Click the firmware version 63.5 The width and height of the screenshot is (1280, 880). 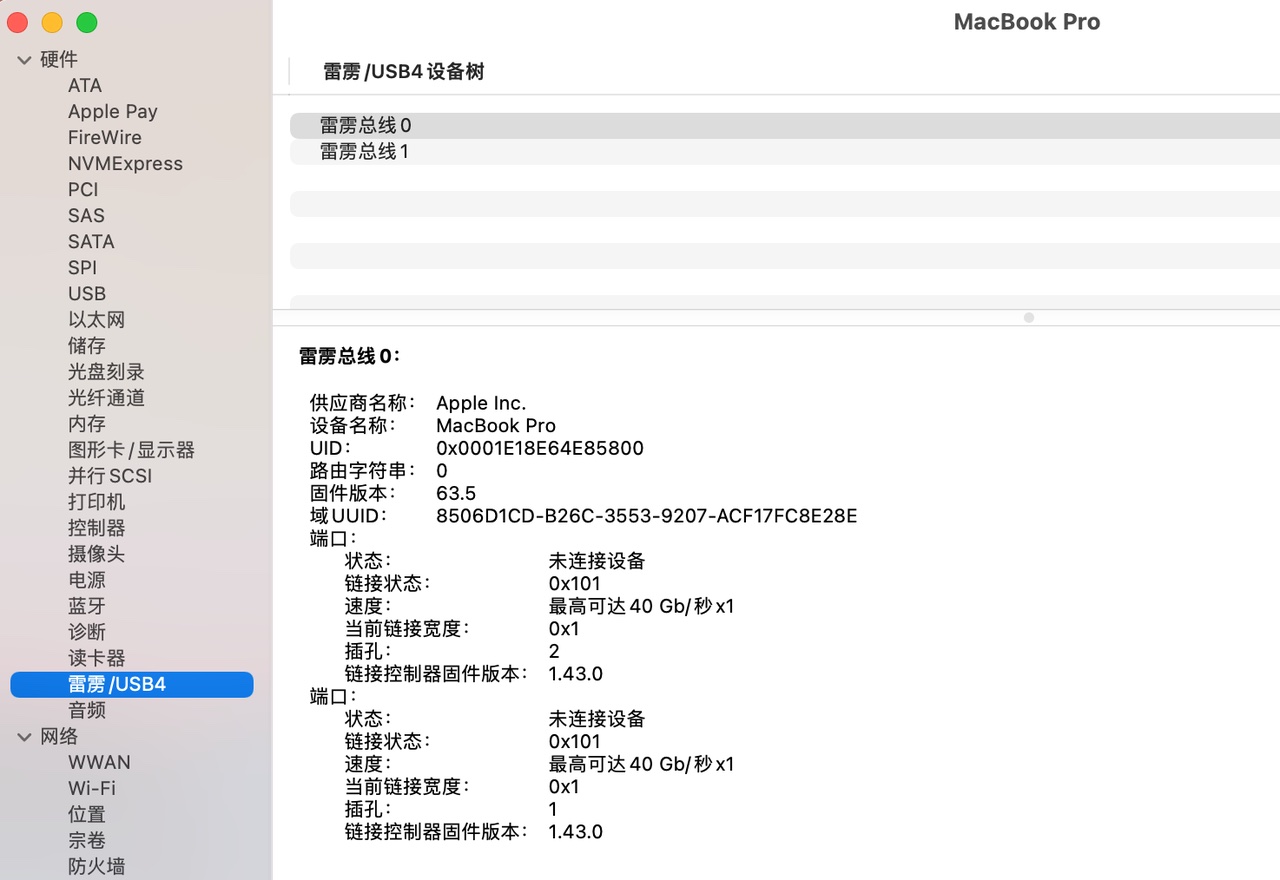click(456, 494)
